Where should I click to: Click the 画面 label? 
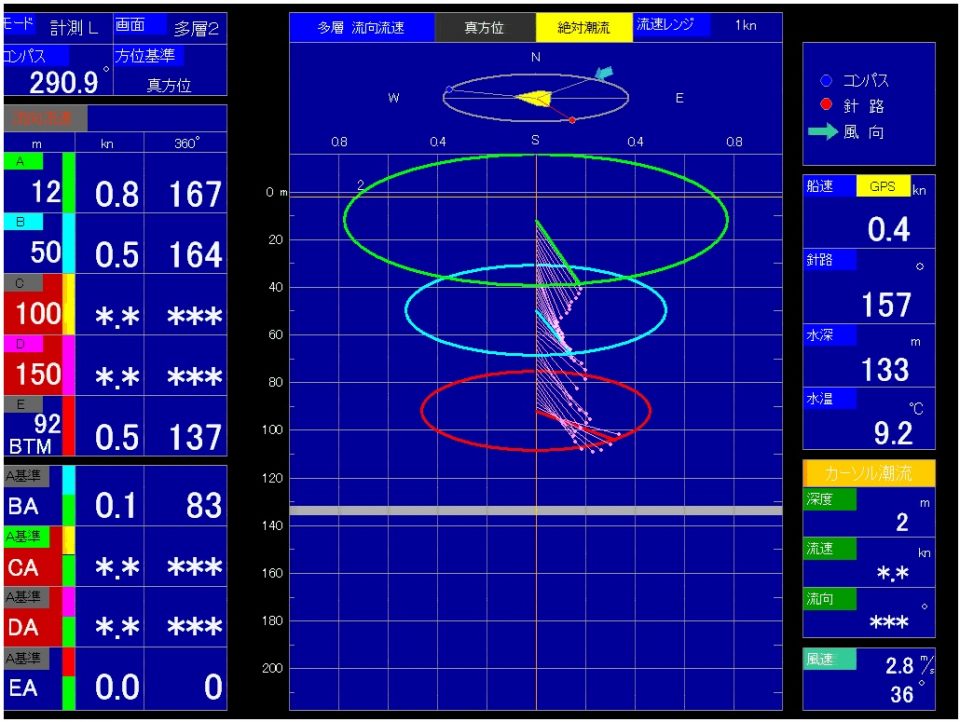(140, 24)
